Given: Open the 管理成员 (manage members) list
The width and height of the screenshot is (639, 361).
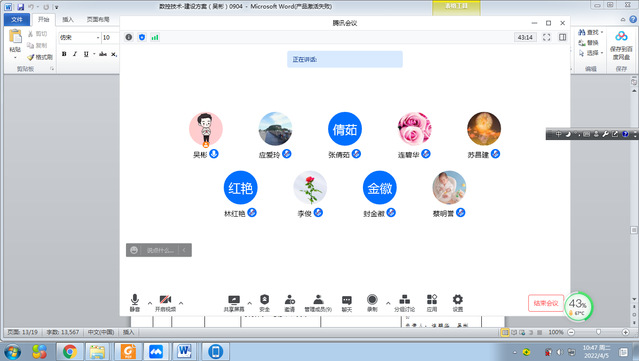Looking at the screenshot, I should coord(318,304).
